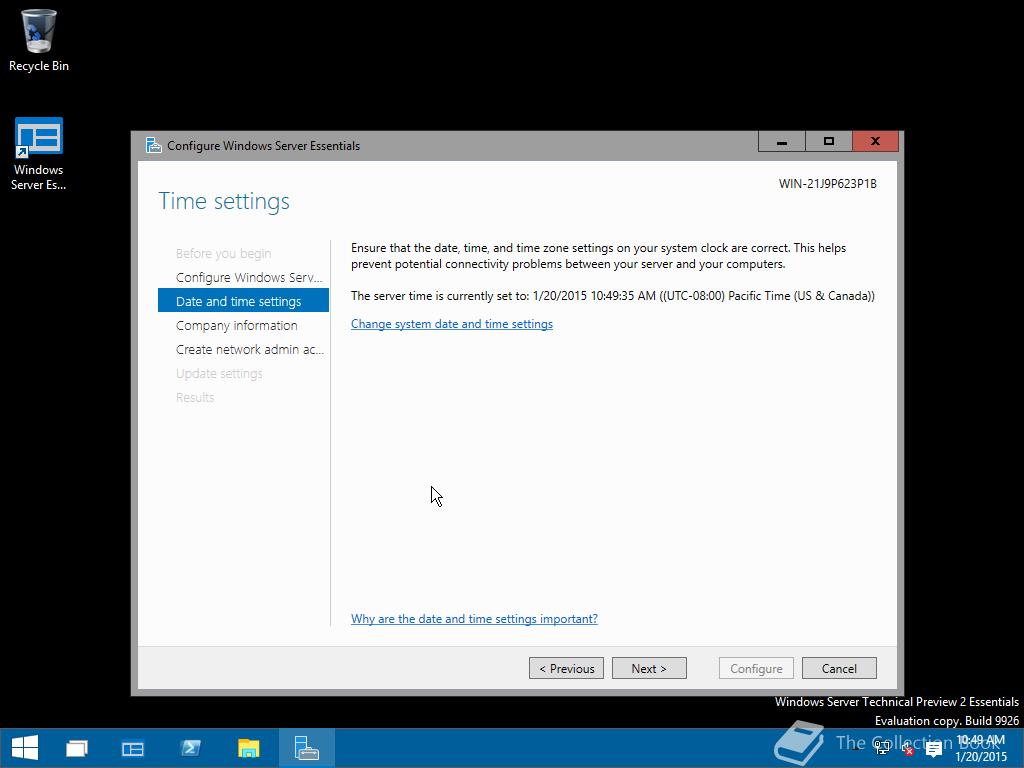Open File Explorer from the taskbar
The width and height of the screenshot is (1024, 768).
pyautogui.click(x=248, y=748)
